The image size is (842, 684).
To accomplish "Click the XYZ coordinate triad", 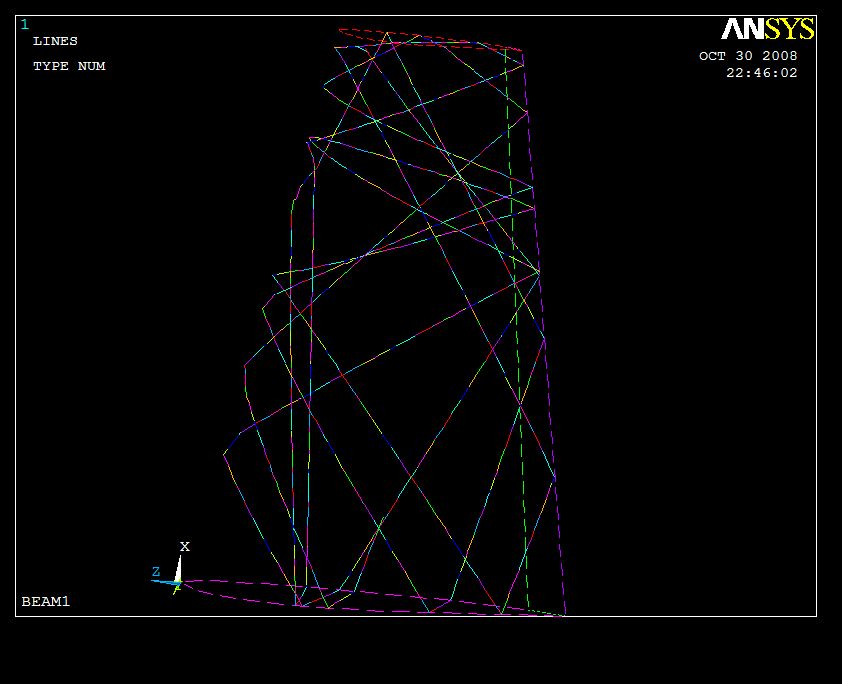I will point(171,569).
